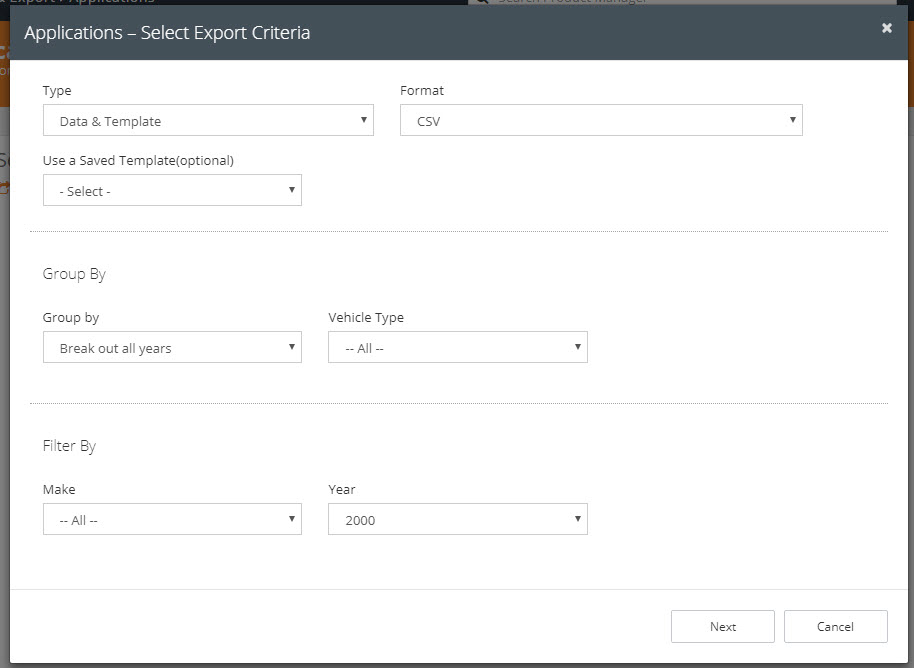This screenshot has width=914, height=668.
Task: Click the Next button
Action: (x=722, y=627)
